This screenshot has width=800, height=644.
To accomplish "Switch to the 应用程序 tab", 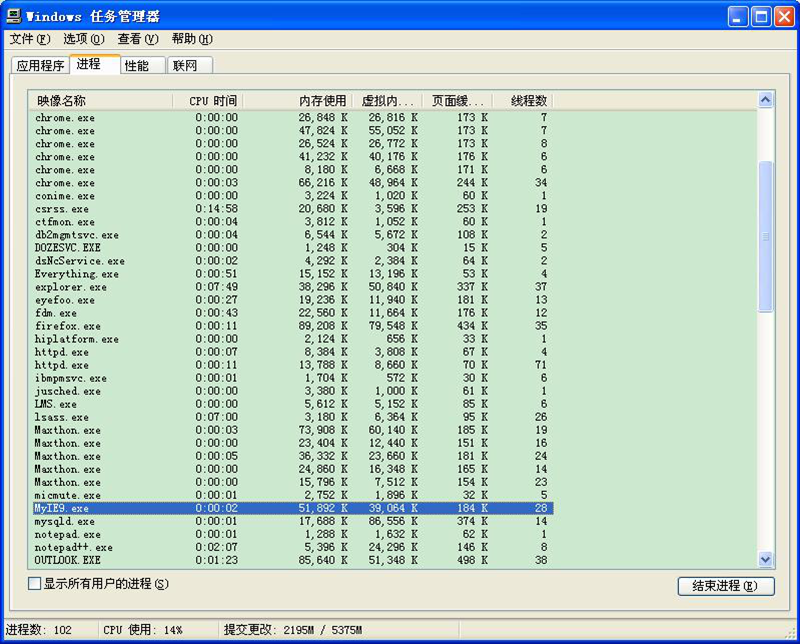I will [40, 65].
